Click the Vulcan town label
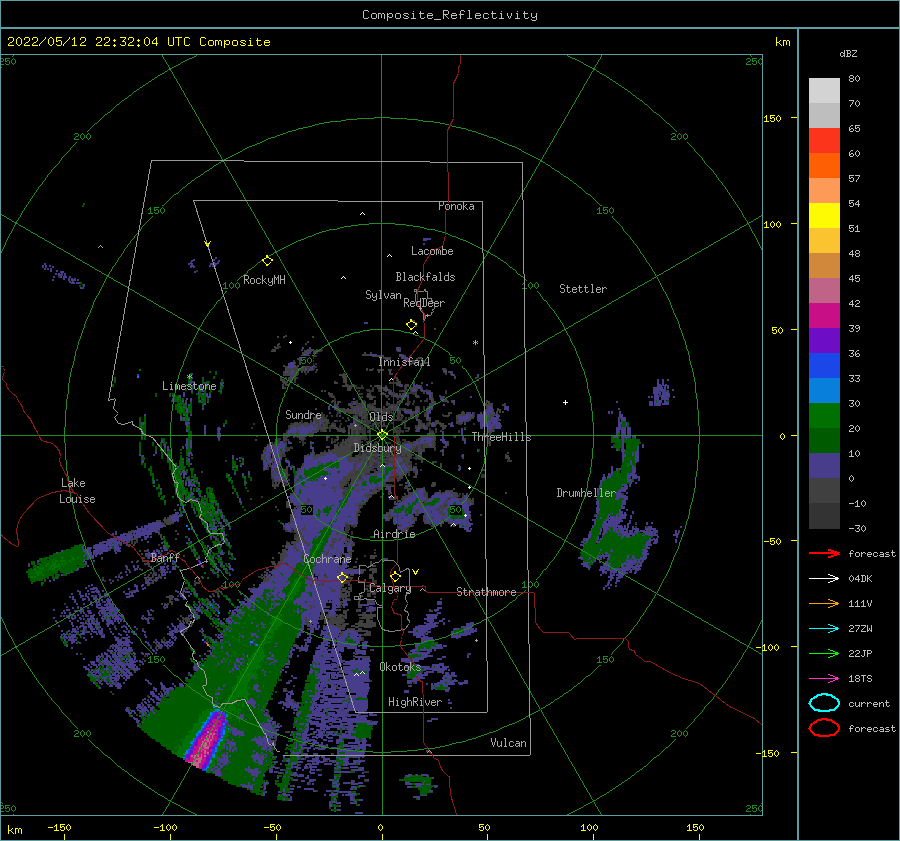This screenshot has height=841, width=900. [509, 743]
